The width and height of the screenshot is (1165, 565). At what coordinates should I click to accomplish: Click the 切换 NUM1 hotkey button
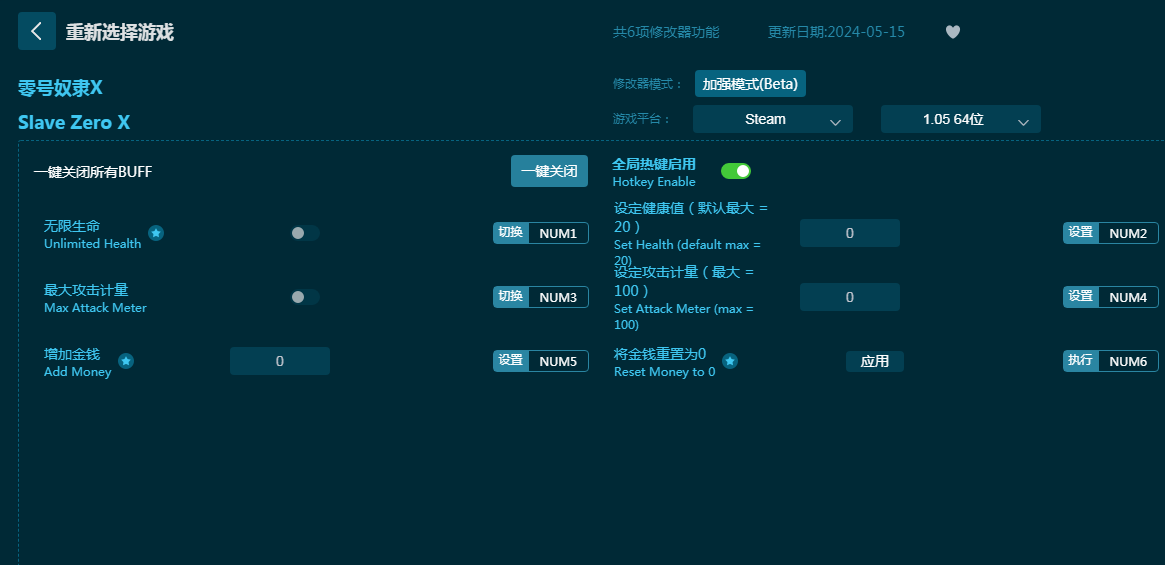pos(541,233)
